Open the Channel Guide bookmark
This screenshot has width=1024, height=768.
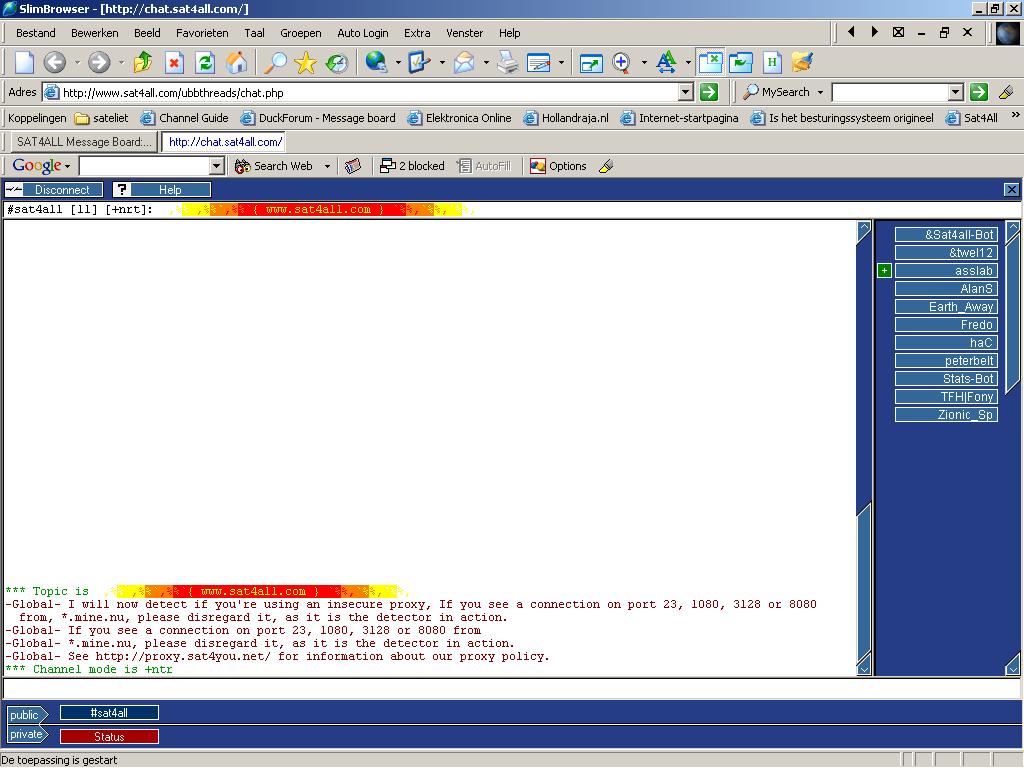click(x=185, y=118)
